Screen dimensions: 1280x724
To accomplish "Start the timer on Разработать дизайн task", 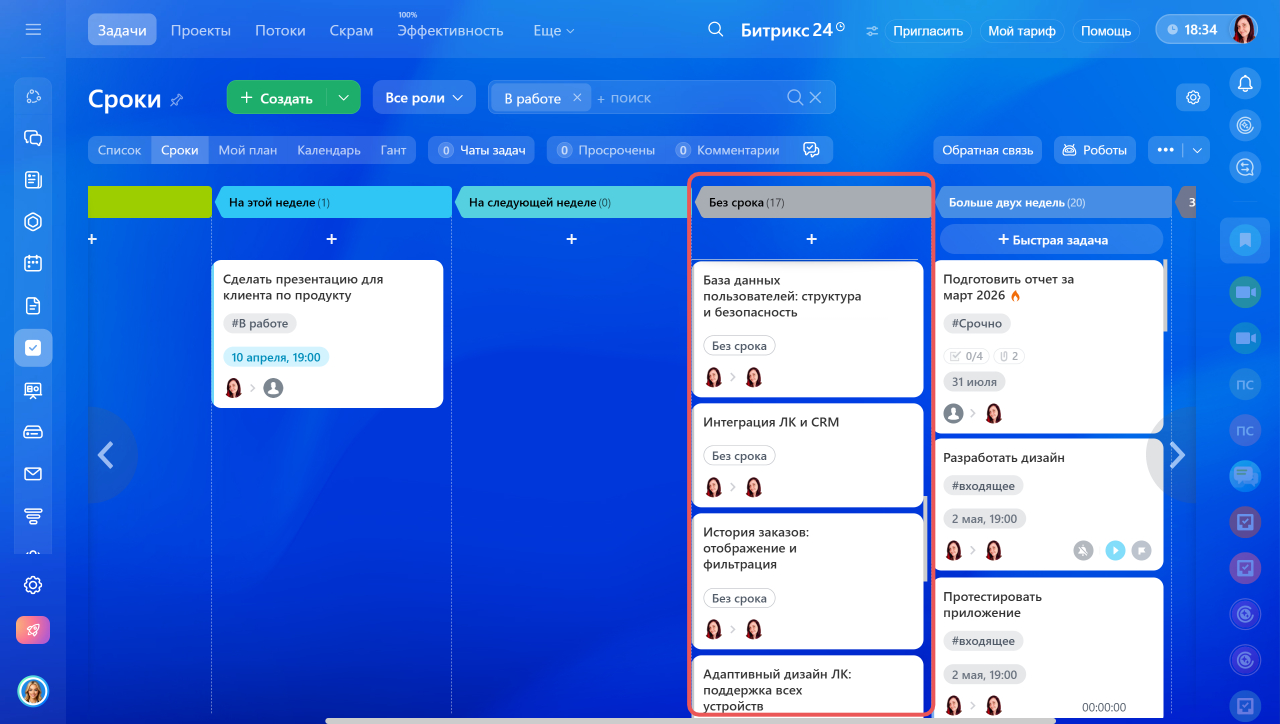I will 1115,550.
